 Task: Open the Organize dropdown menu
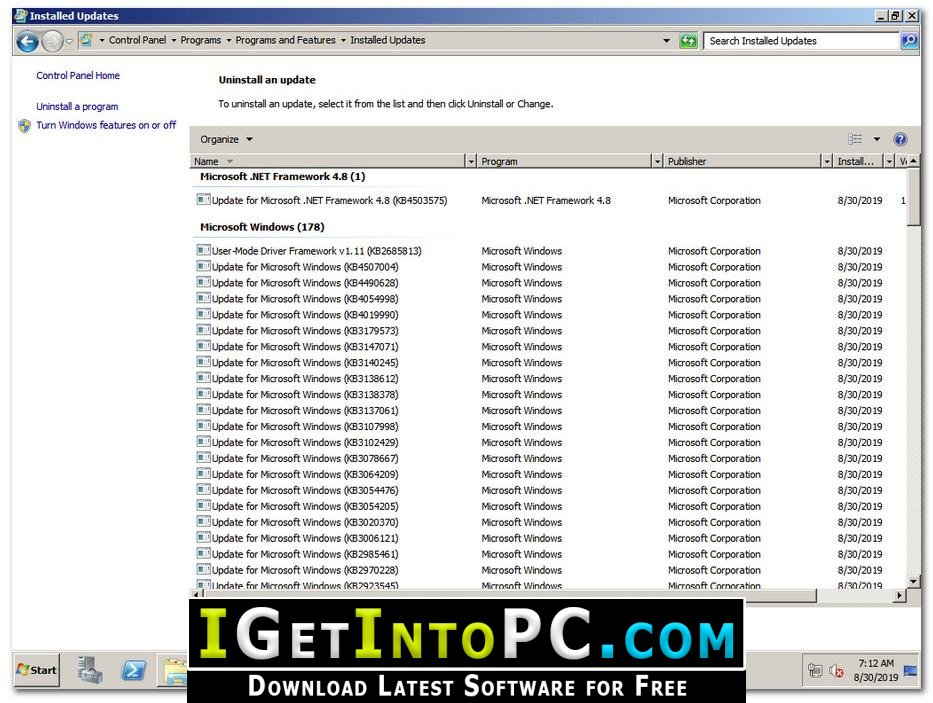pos(226,139)
